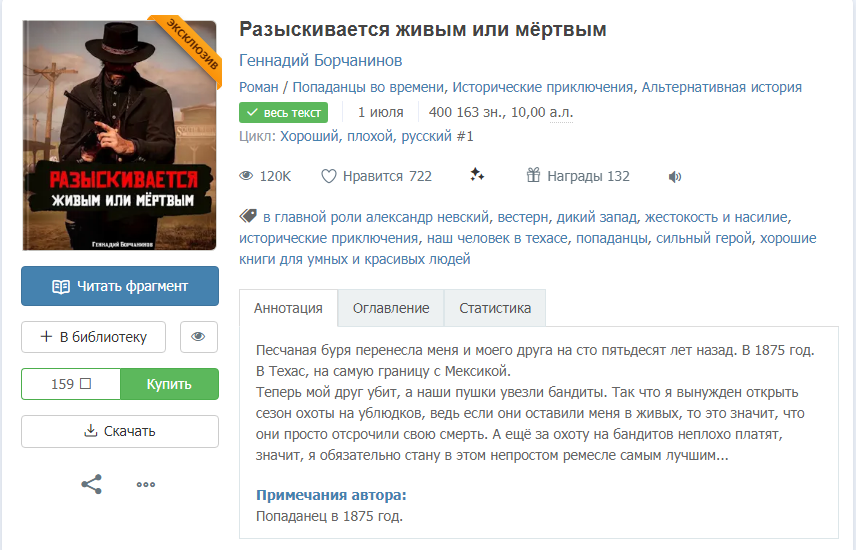Image resolution: width=856 pixels, height=550 pixels.
Task: Click the views eye icon 120K
Action: coord(246,176)
